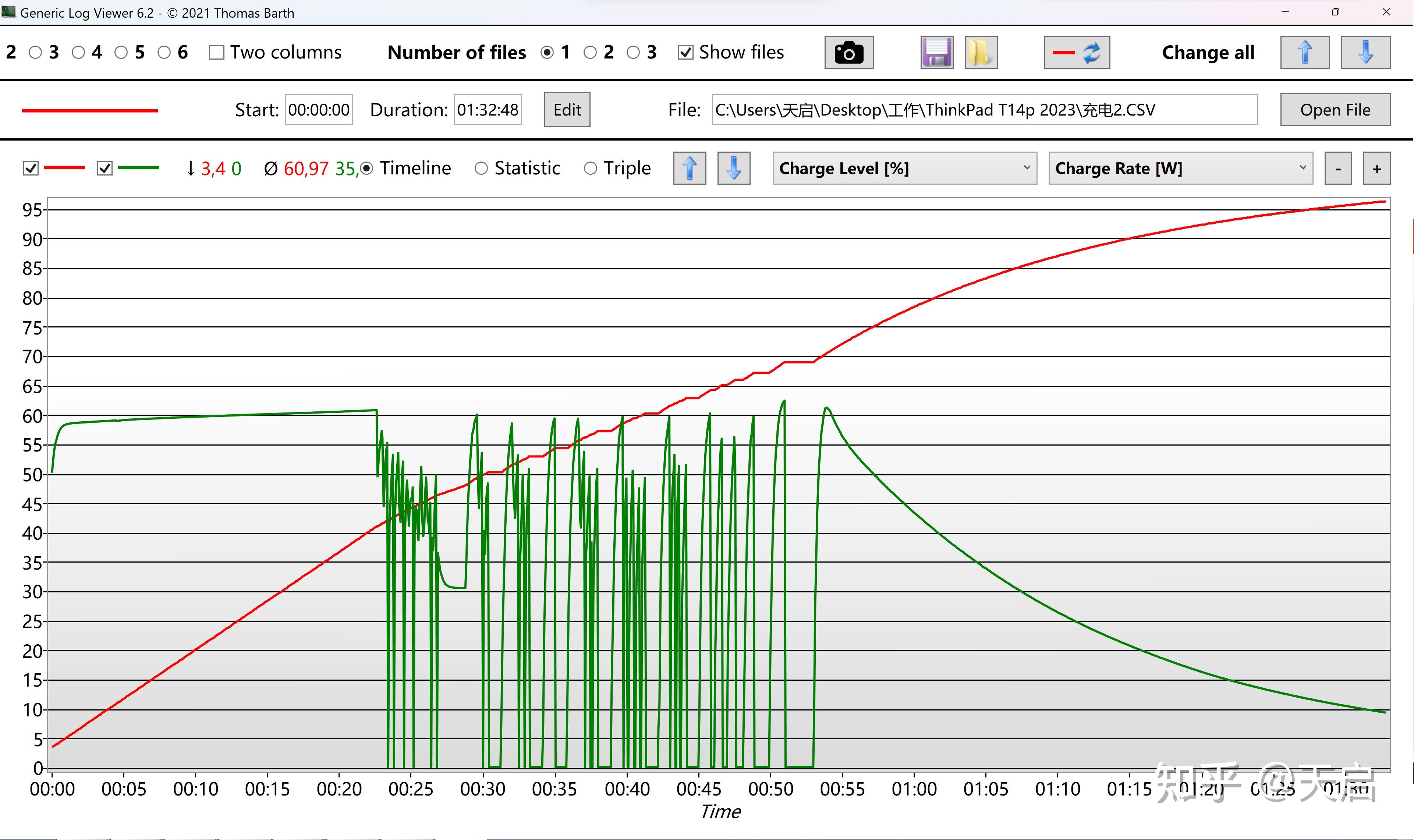Viewport: 1414px width, 840px height.
Task: Enable the Two columns checkbox
Action: click(x=216, y=53)
